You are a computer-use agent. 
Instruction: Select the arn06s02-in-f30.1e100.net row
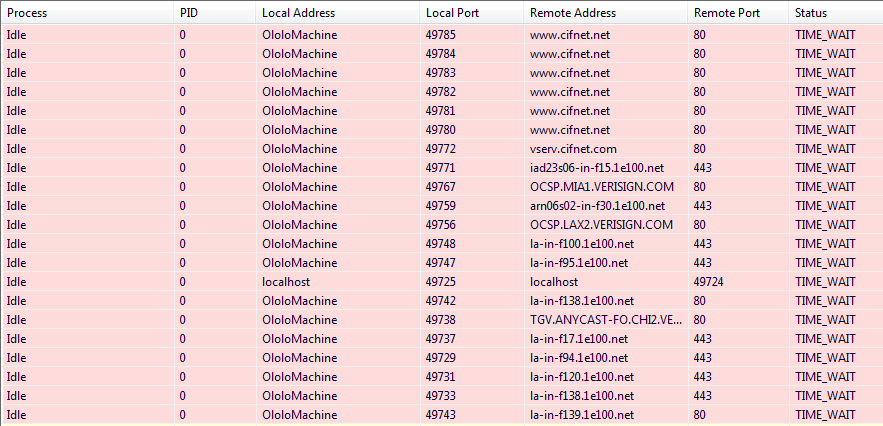[x=597, y=206]
